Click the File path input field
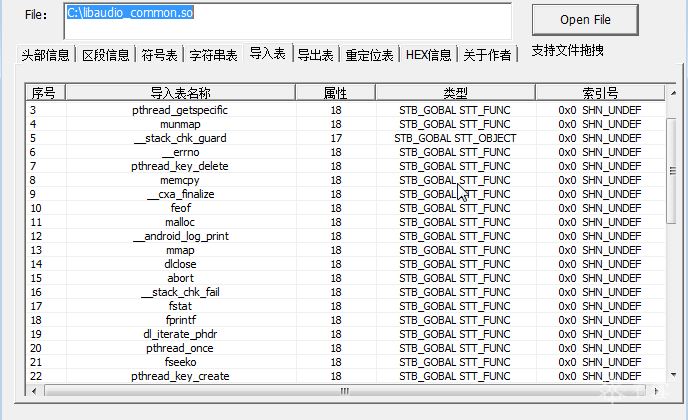 (x=287, y=21)
